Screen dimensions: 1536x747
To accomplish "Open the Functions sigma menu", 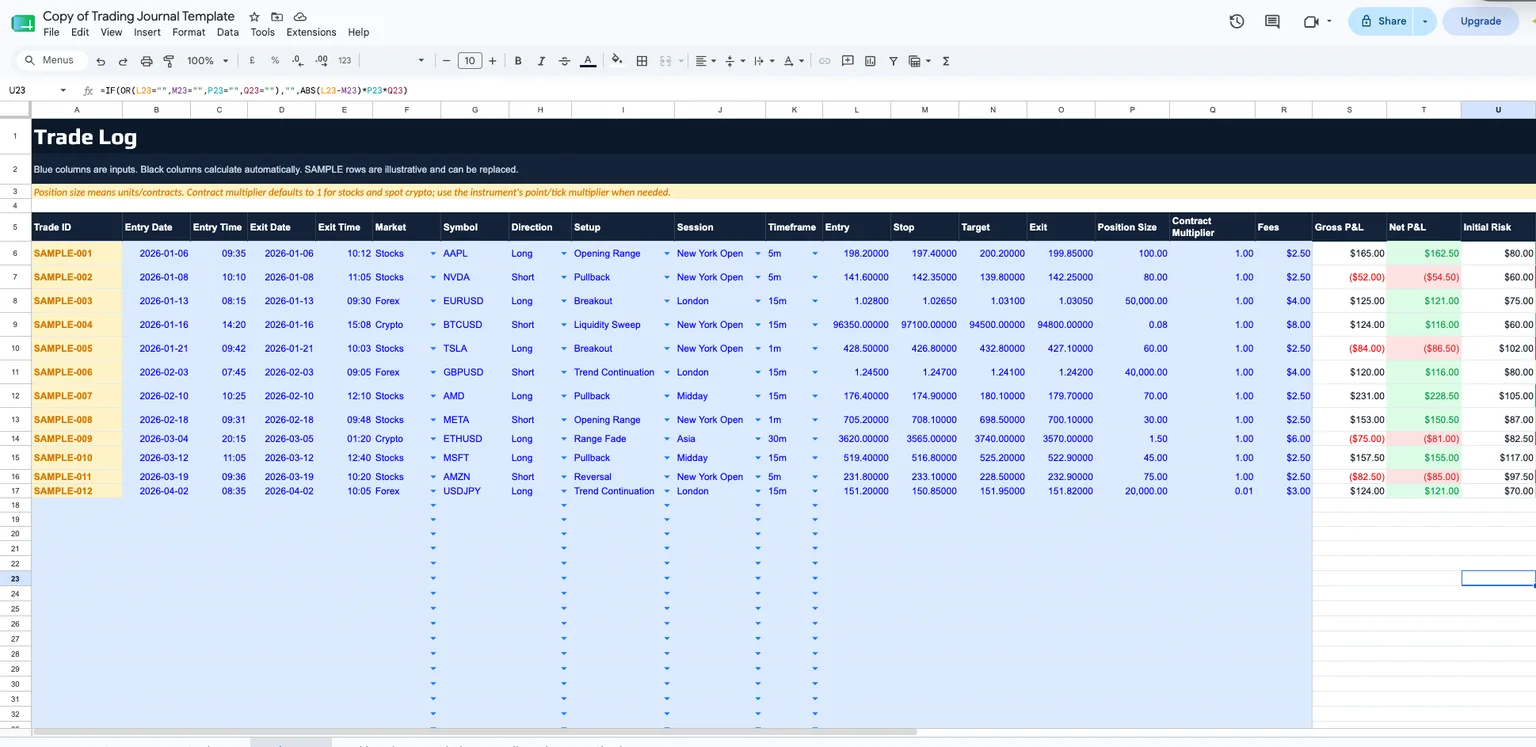I will [946, 61].
